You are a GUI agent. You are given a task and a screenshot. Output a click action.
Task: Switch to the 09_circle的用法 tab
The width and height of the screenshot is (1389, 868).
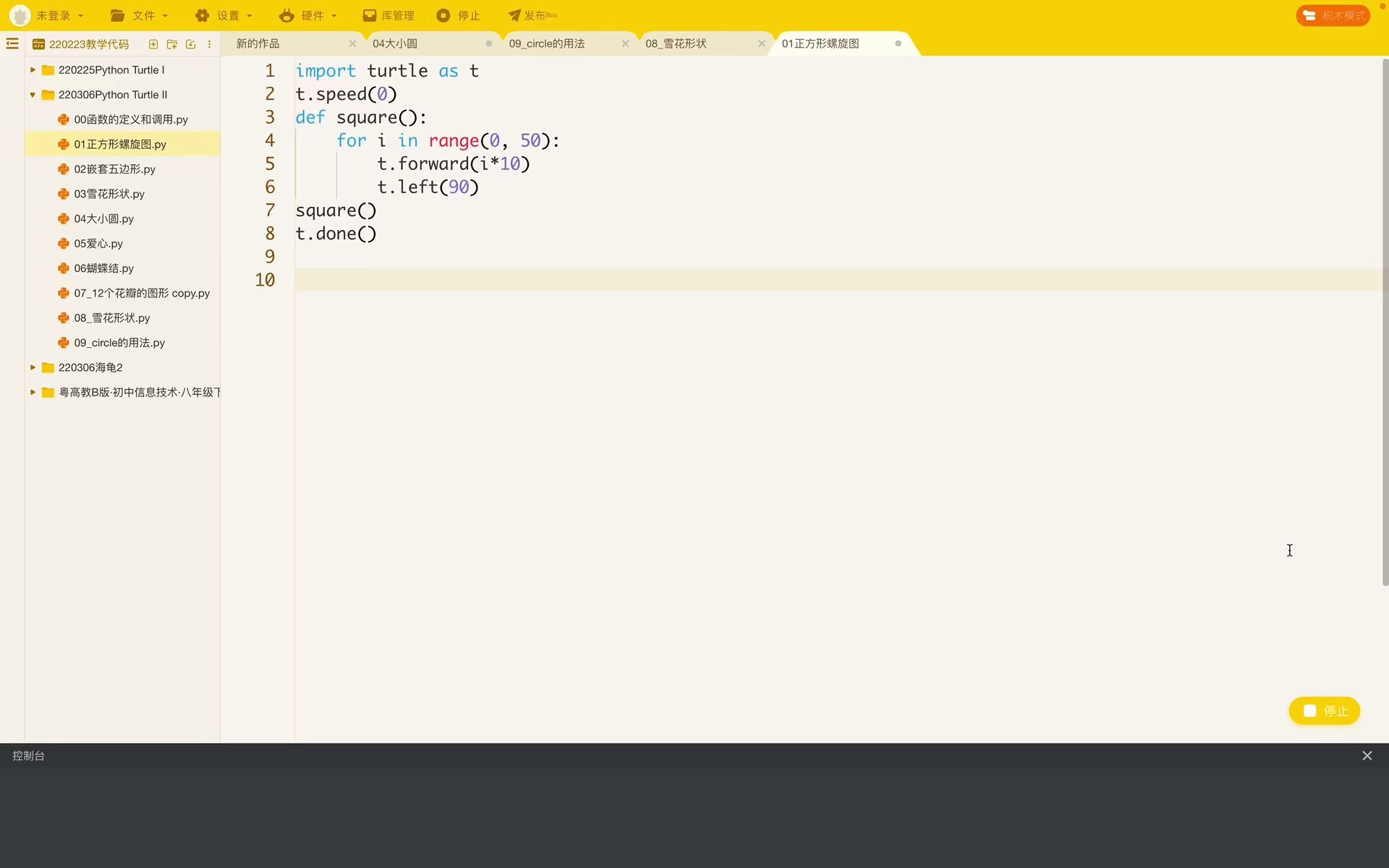[547, 43]
